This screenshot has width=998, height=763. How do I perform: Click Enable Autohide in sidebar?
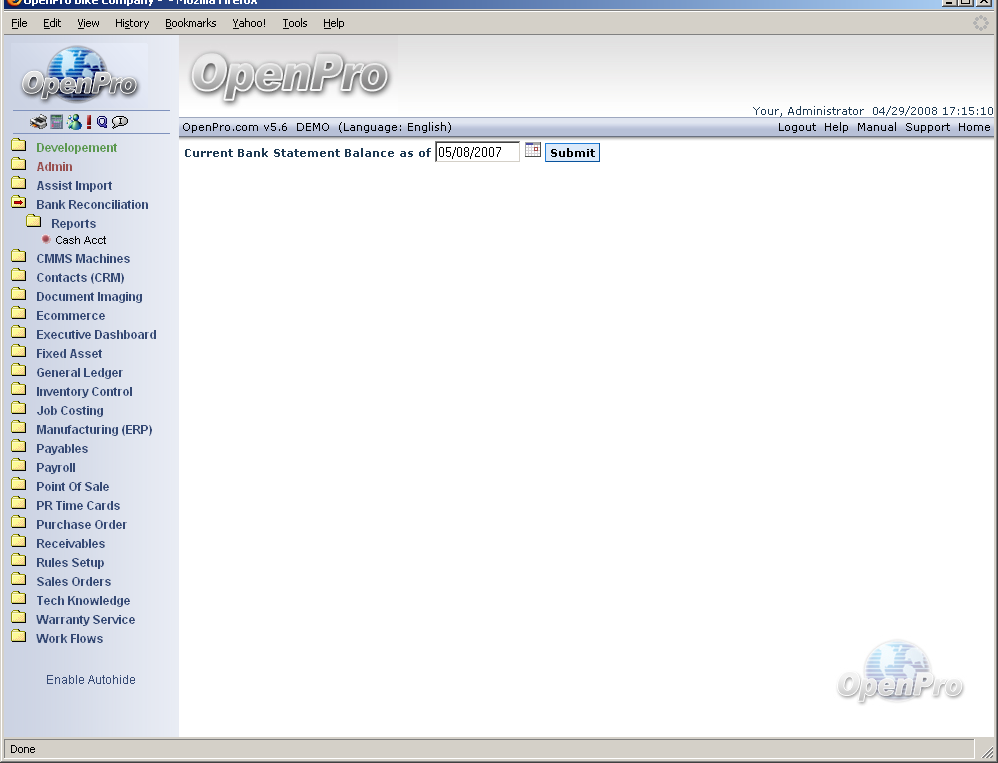click(x=90, y=680)
